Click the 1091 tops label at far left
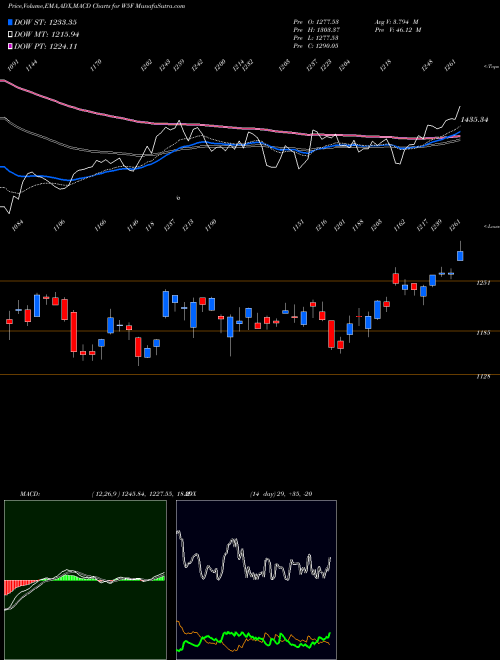This screenshot has width=500, height=660. (x=14, y=65)
